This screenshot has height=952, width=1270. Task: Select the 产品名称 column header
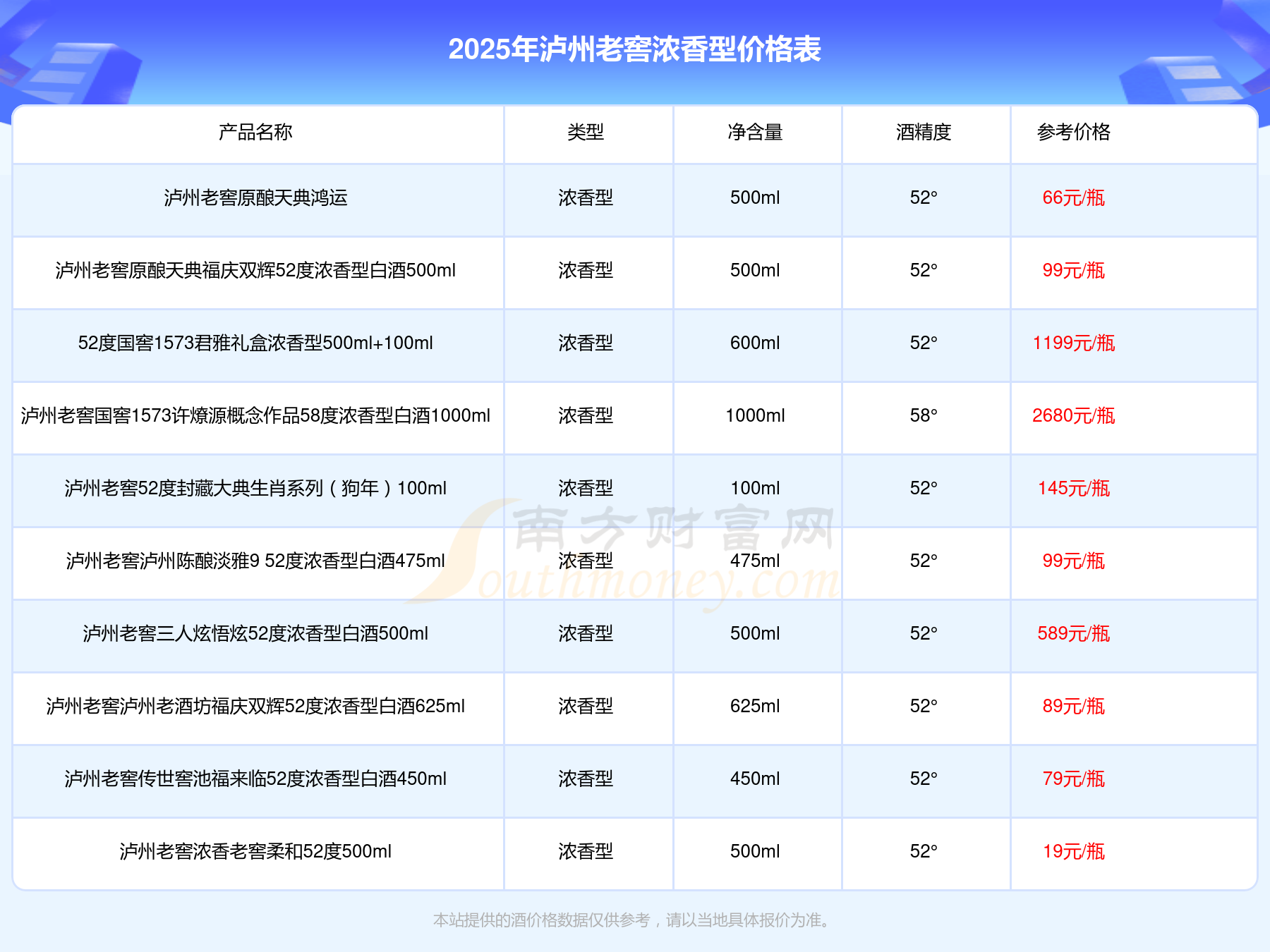click(255, 132)
